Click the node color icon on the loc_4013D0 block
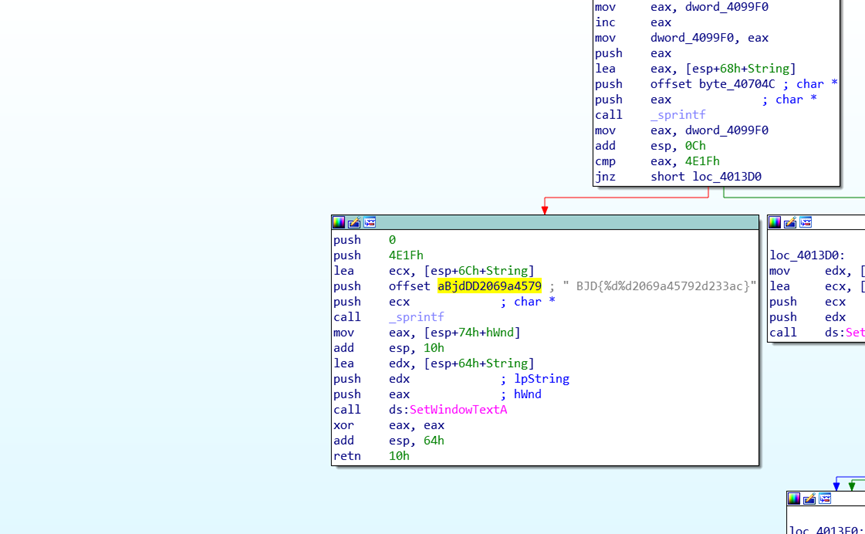Viewport: 865px width, 534px height. (775, 222)
